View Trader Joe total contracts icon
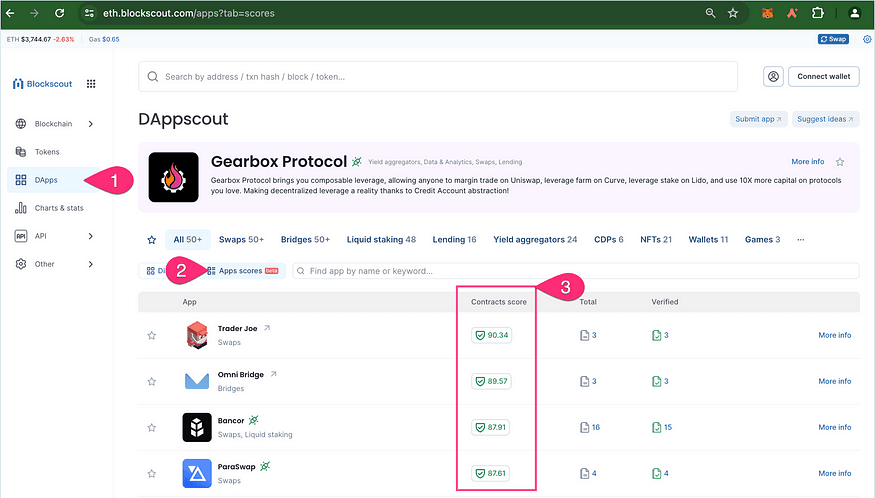The width and height of the screenshot is (875, 498). (x=584, y=335)
